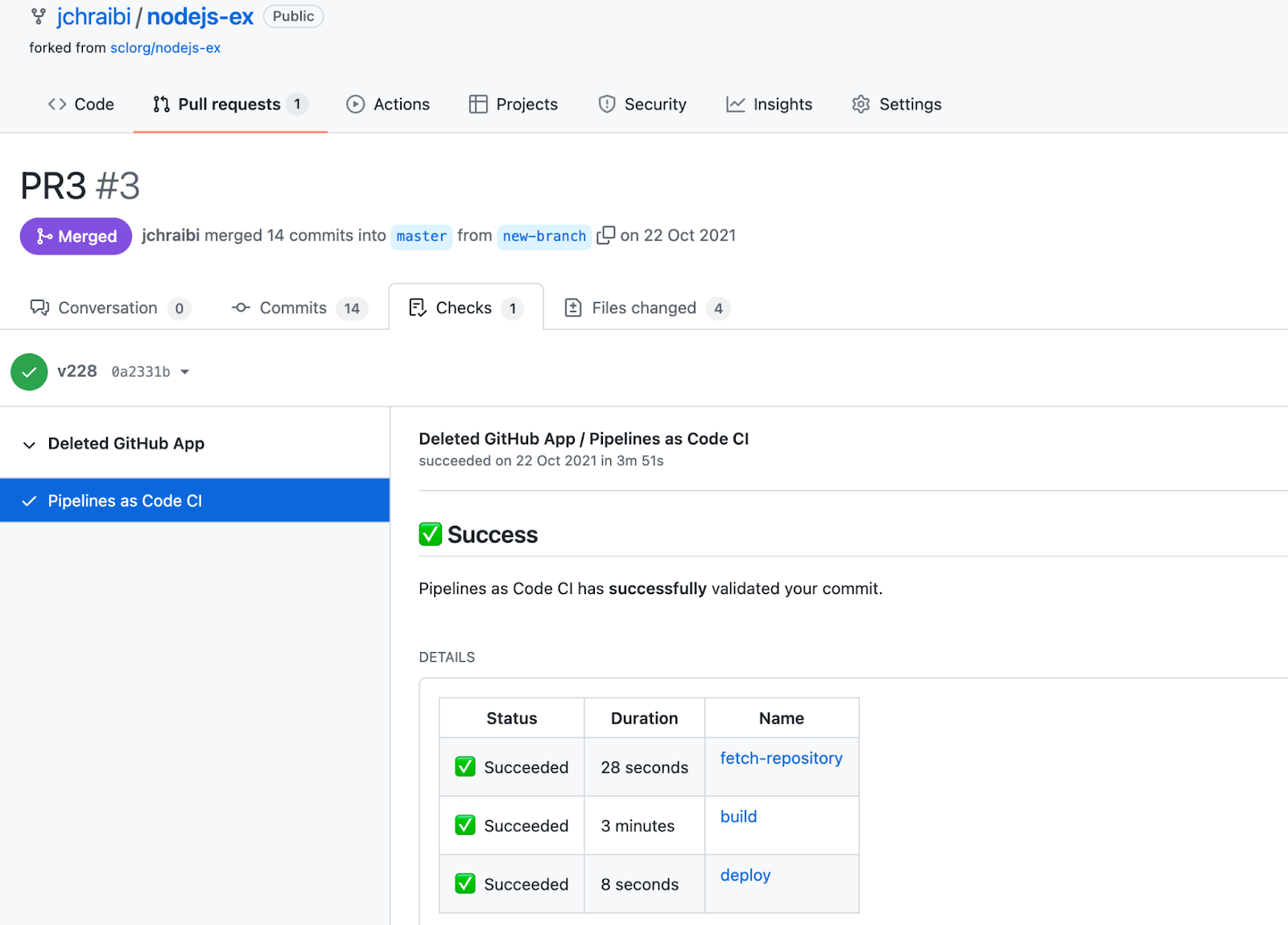Open the Commits tab
Viewport: 1288px width, 925px height.
tap(292, 308)
